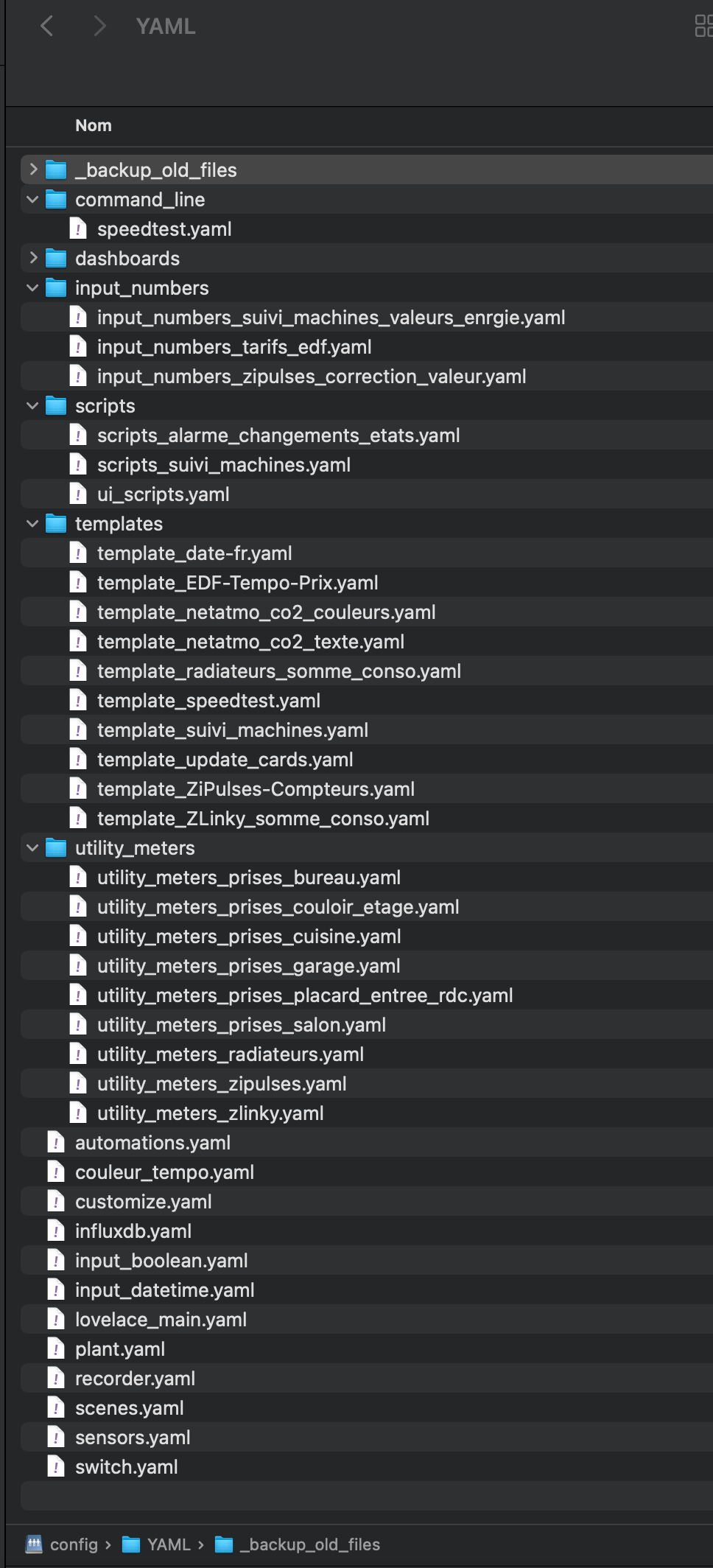Click the config volume icon in path bar
The image size is (713, 1568).
coord(34,1544)
